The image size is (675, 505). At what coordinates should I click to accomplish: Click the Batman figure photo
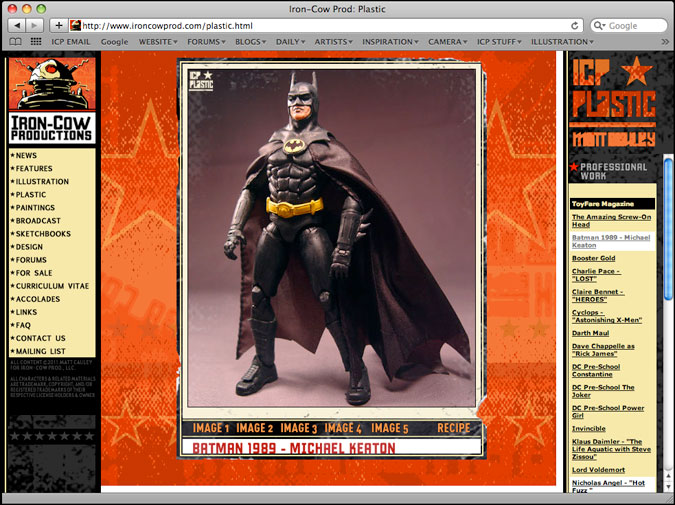(331, 238)
